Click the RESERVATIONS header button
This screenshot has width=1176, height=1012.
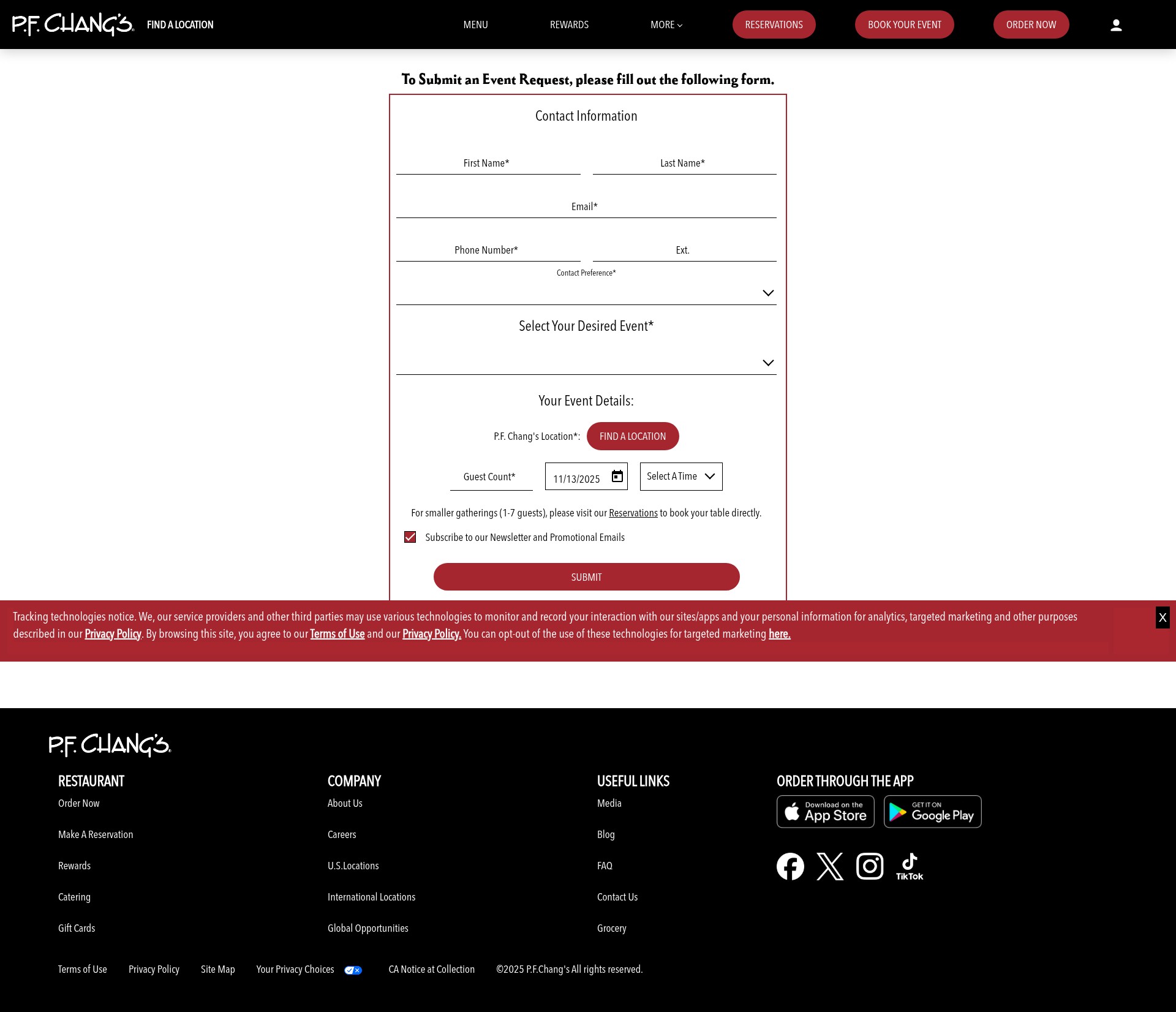pyautogui.click(x=774, y=25)
